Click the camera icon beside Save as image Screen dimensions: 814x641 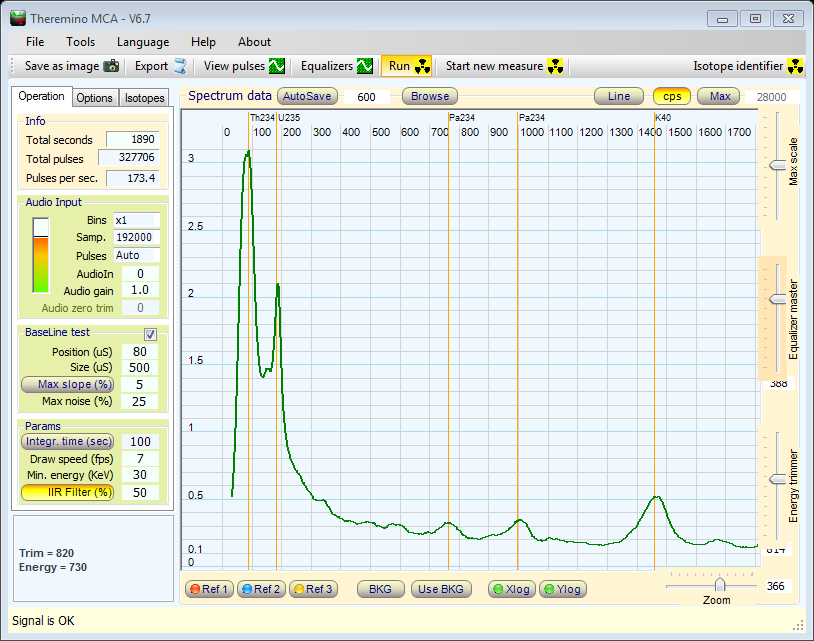pyautogui.click(x=111, y=67)
